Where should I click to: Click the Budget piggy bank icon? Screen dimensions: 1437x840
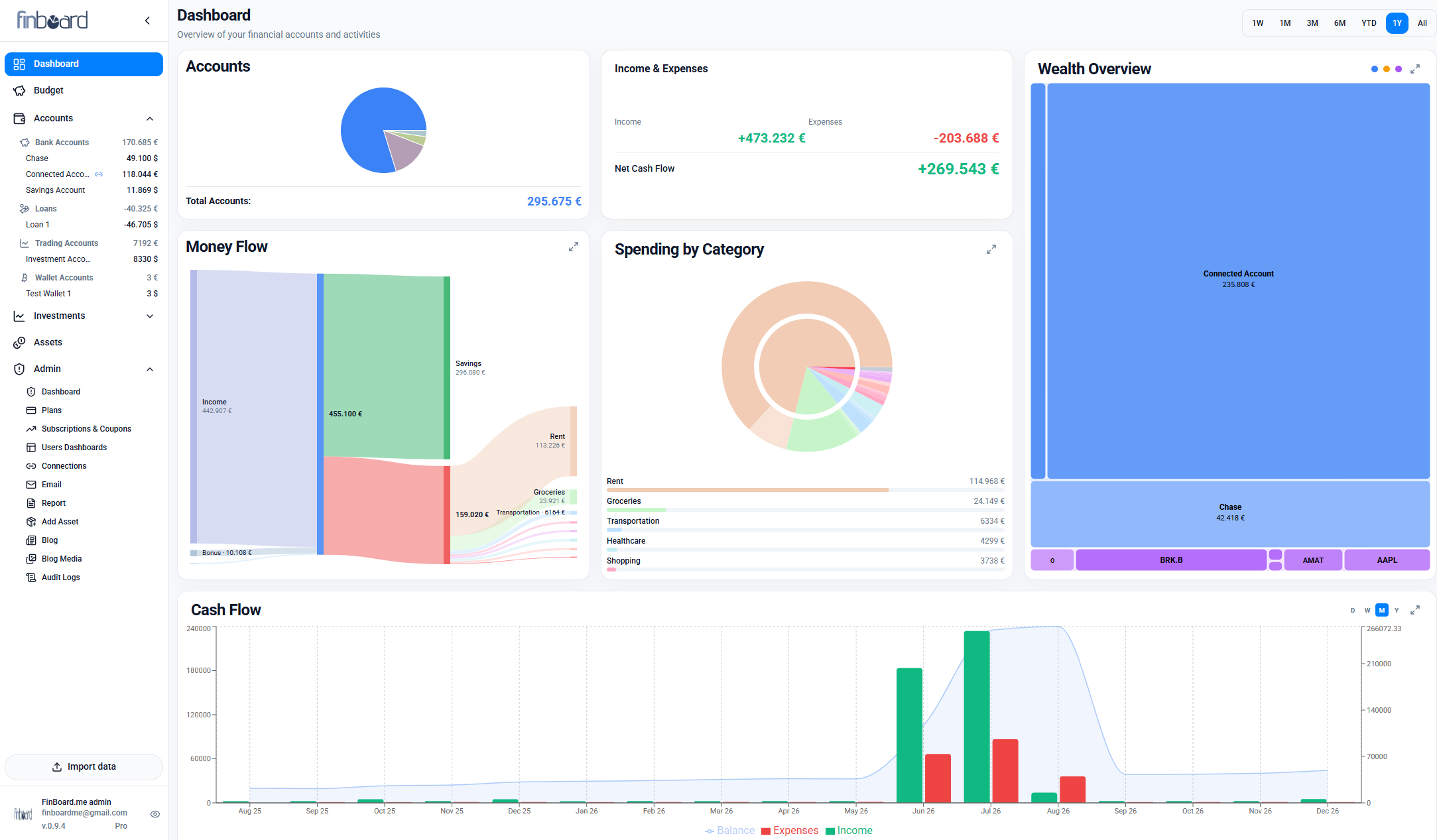pos(19,90)
